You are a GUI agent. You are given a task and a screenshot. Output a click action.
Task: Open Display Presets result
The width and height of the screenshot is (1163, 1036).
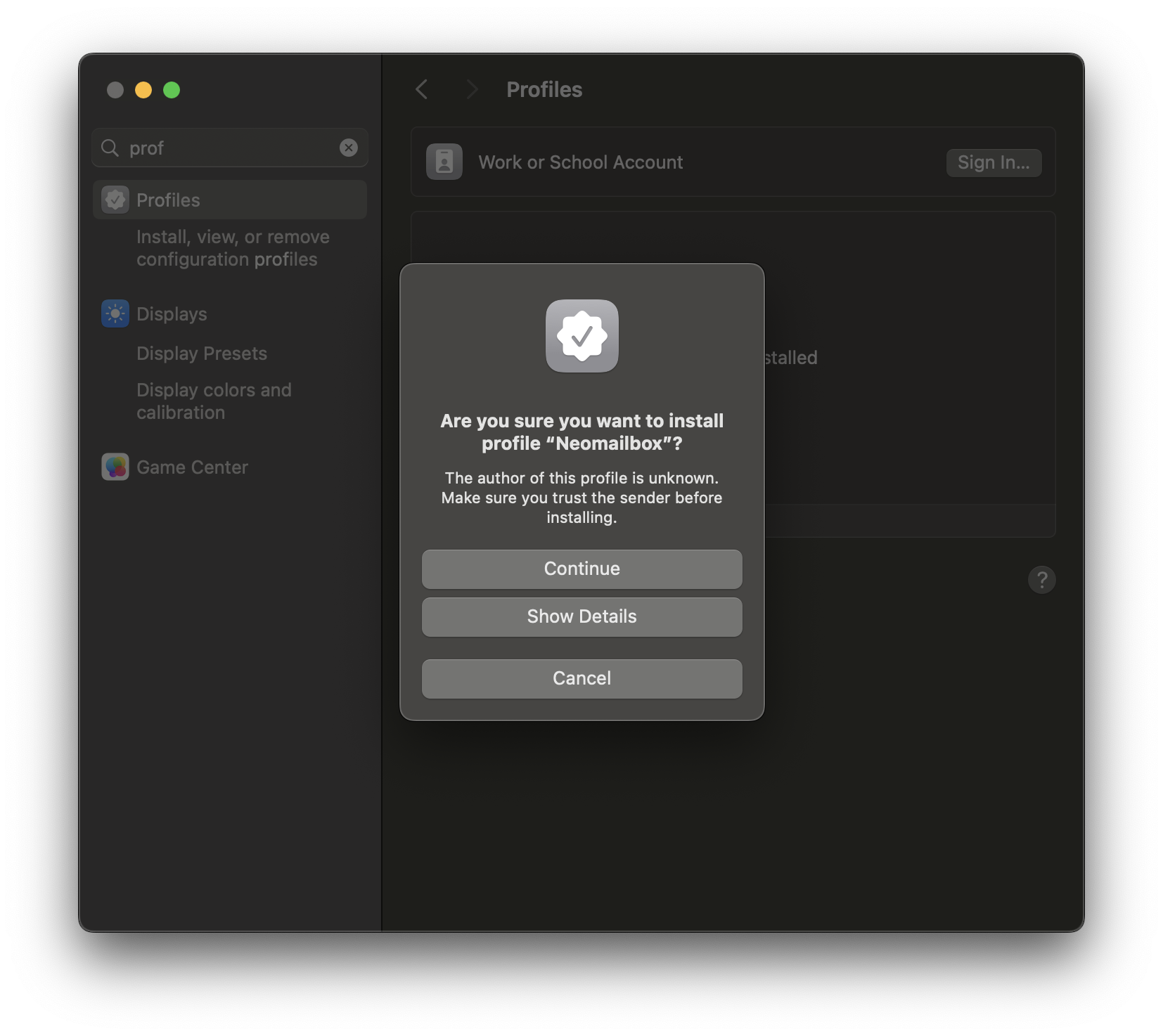pyautogui.click(x=202, y=354)
